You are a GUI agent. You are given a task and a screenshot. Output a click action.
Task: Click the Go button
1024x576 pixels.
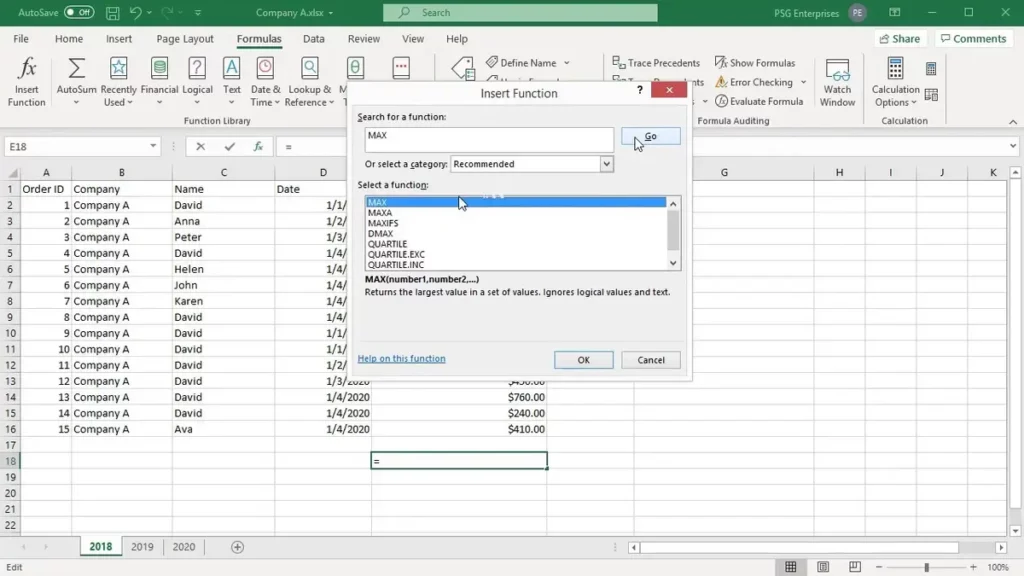tap(650, 136)
